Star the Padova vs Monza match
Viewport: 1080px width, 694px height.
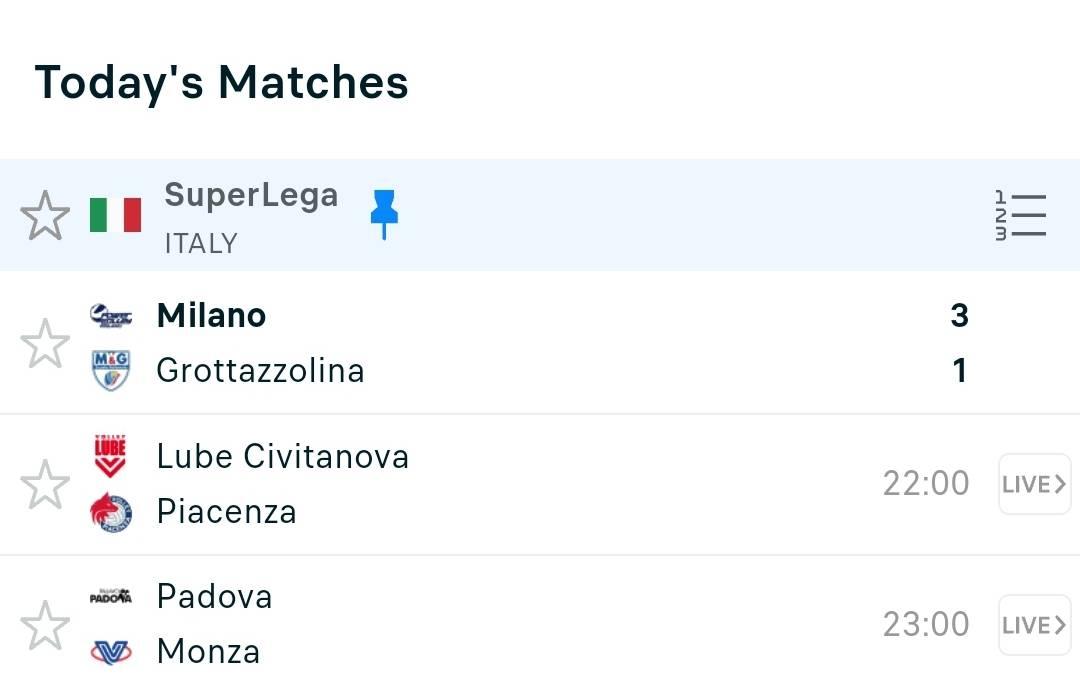45,625
